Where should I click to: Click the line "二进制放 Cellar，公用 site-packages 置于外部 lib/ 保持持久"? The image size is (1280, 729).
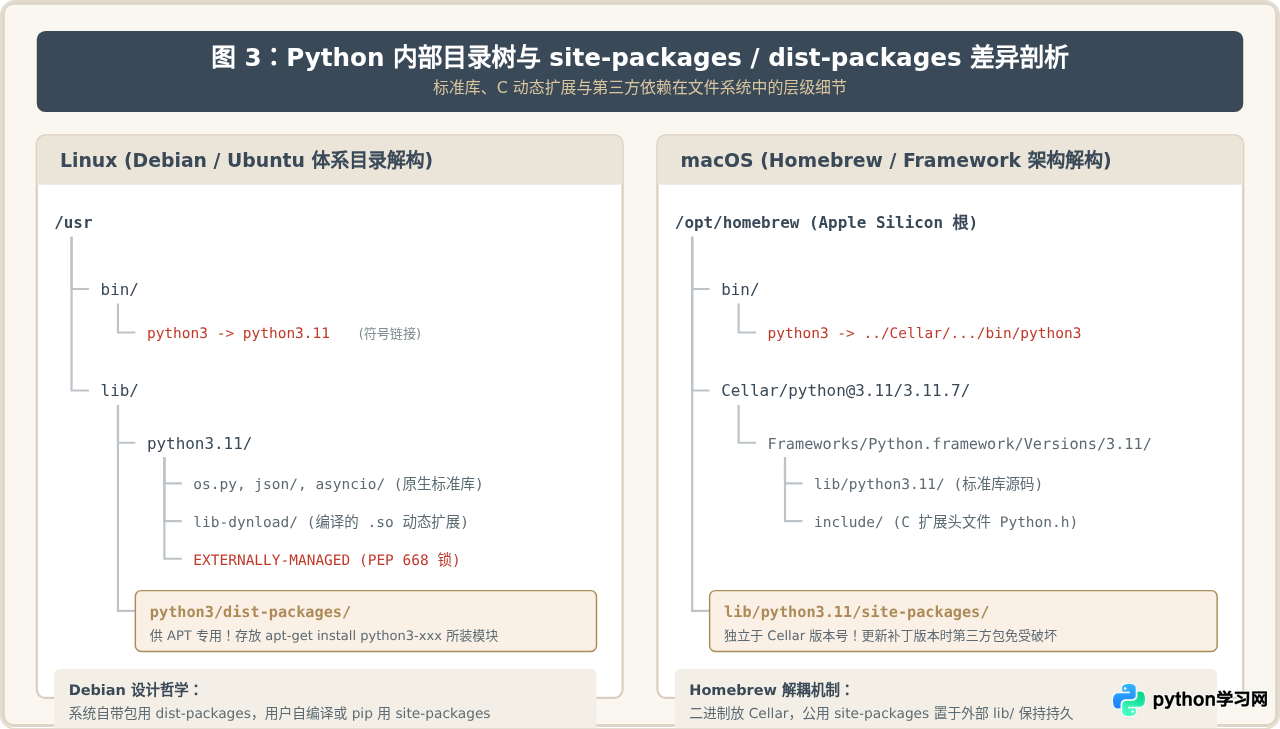[x=881, y=714]
